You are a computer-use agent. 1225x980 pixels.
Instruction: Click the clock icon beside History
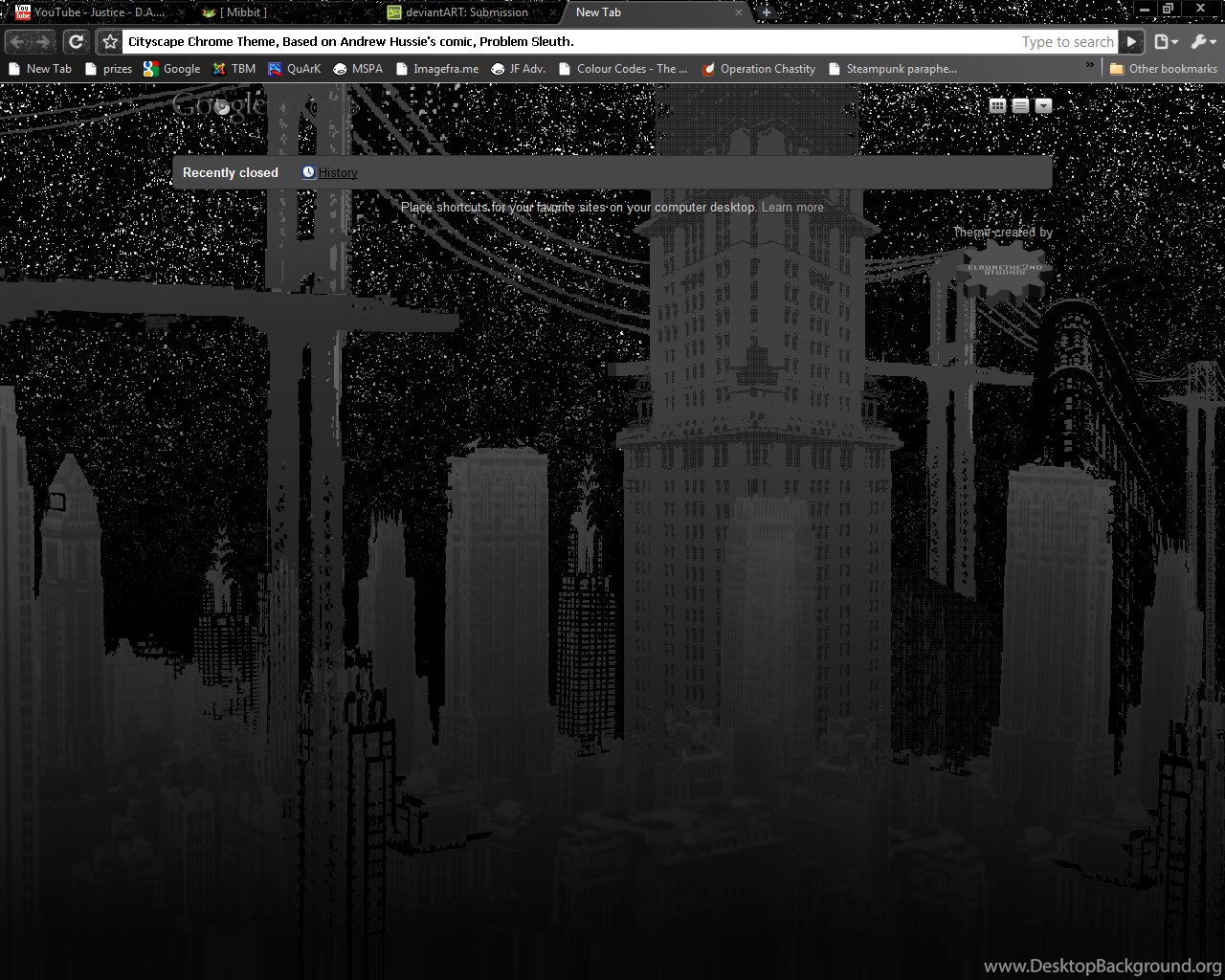click(308, 172)
